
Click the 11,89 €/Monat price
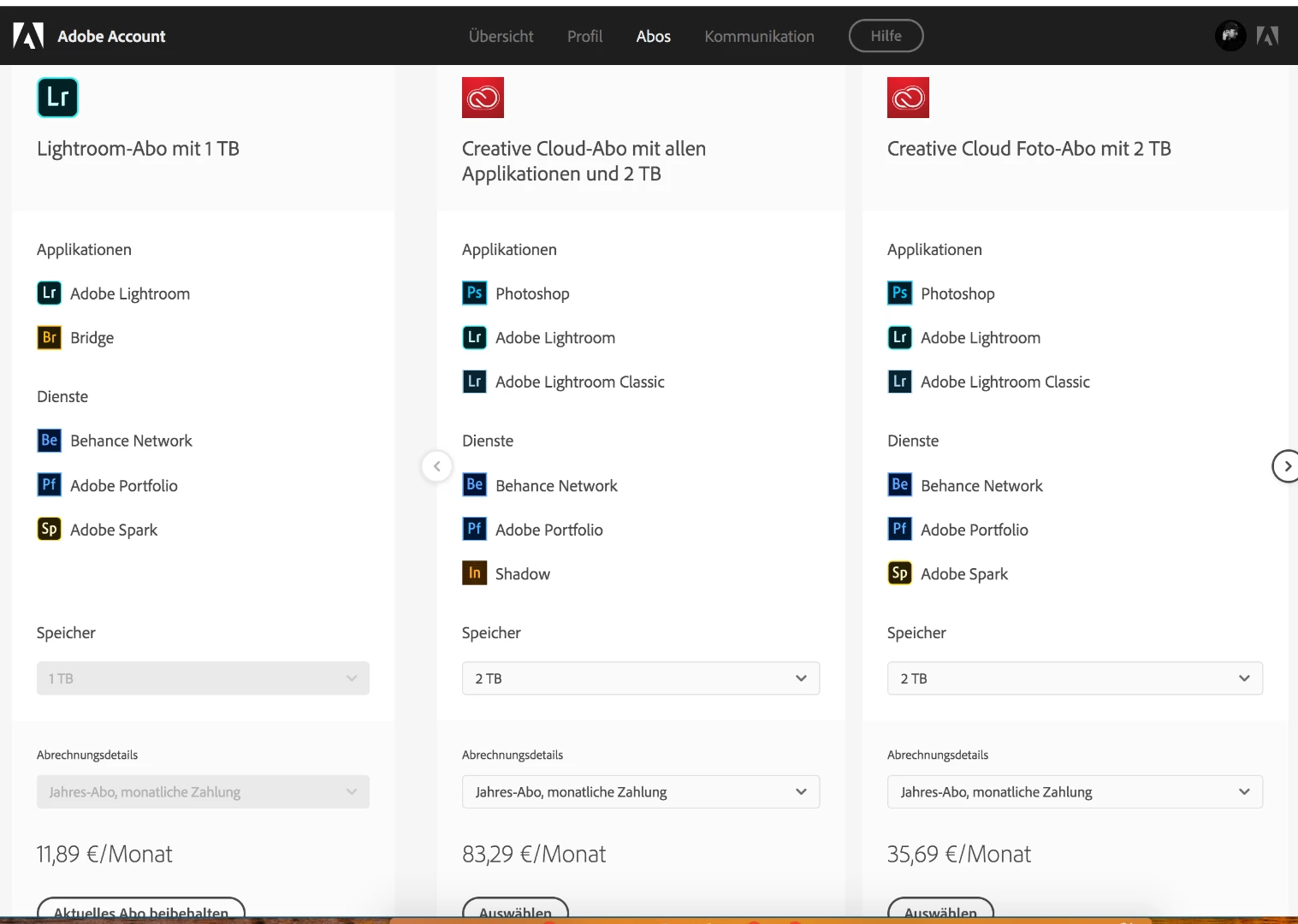104,854
